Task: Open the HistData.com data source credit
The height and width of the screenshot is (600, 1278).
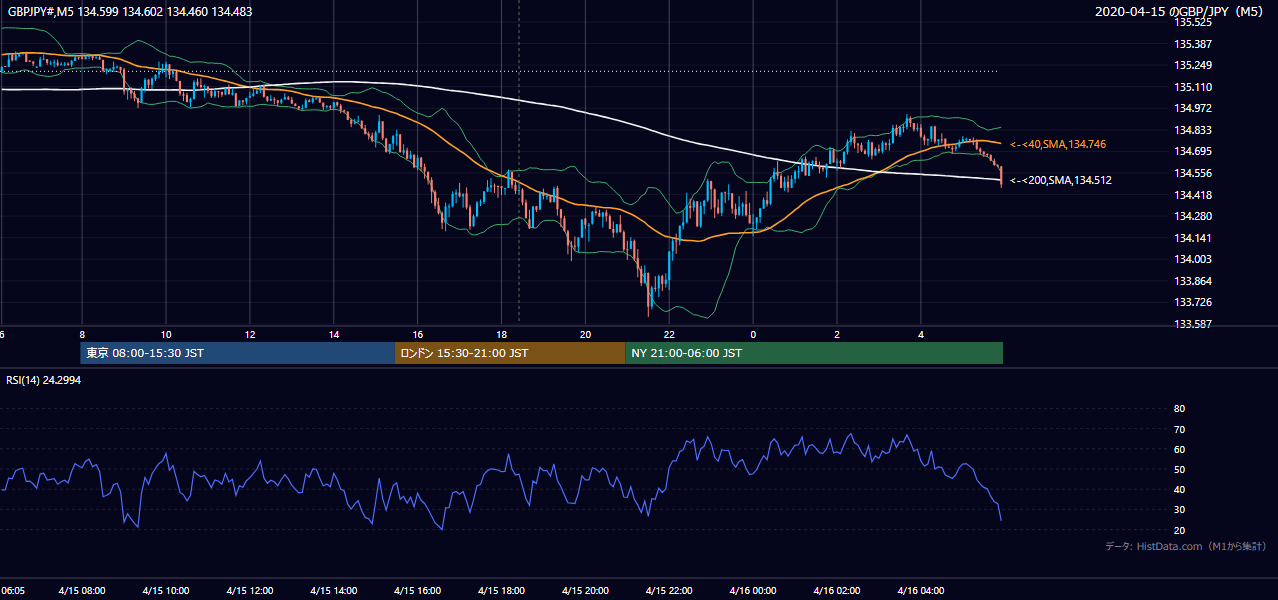Action: click(x=1186, y=546)
